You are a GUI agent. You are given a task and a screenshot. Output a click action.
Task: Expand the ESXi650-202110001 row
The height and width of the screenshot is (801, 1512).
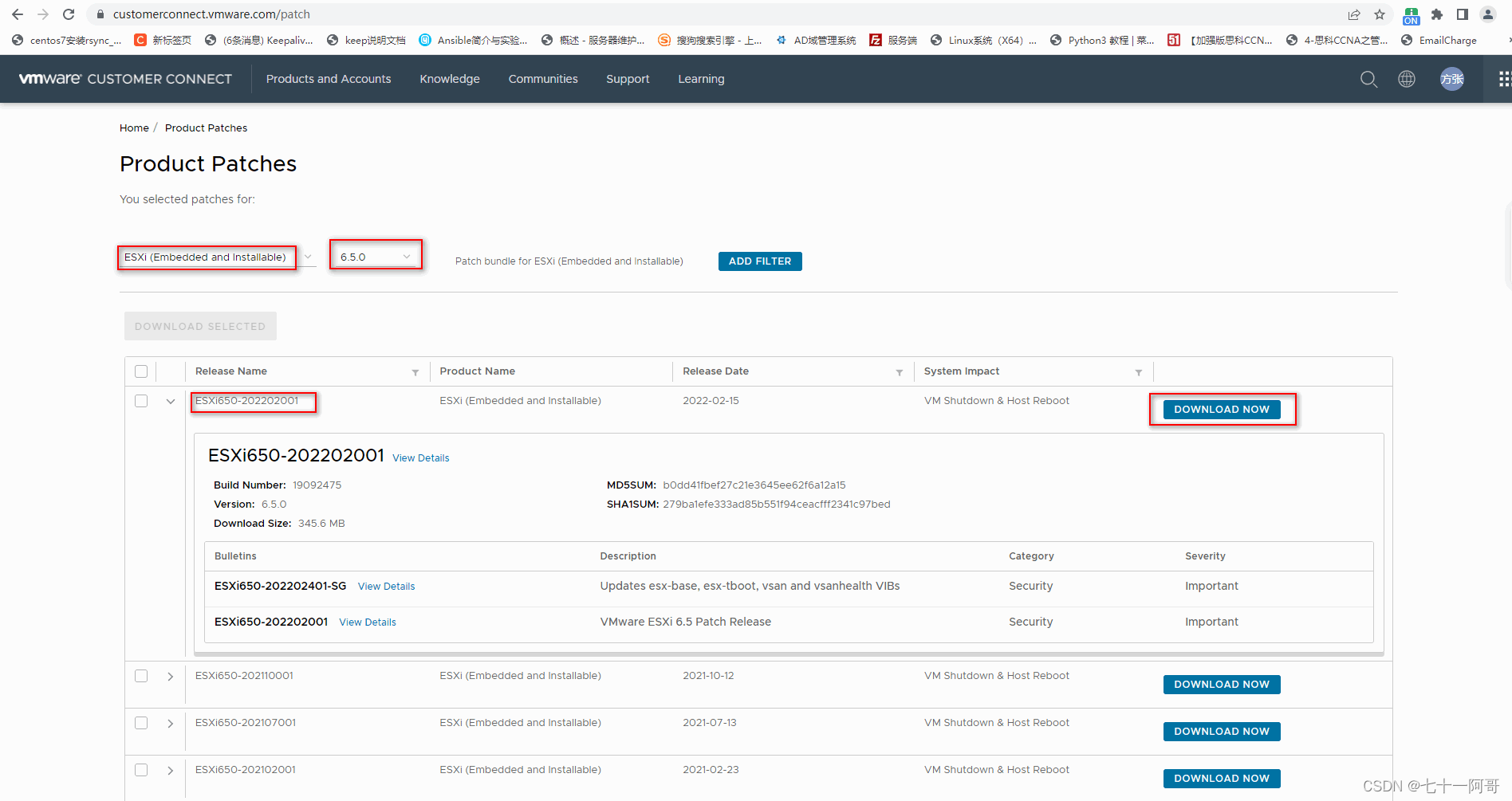coord(171,677)
